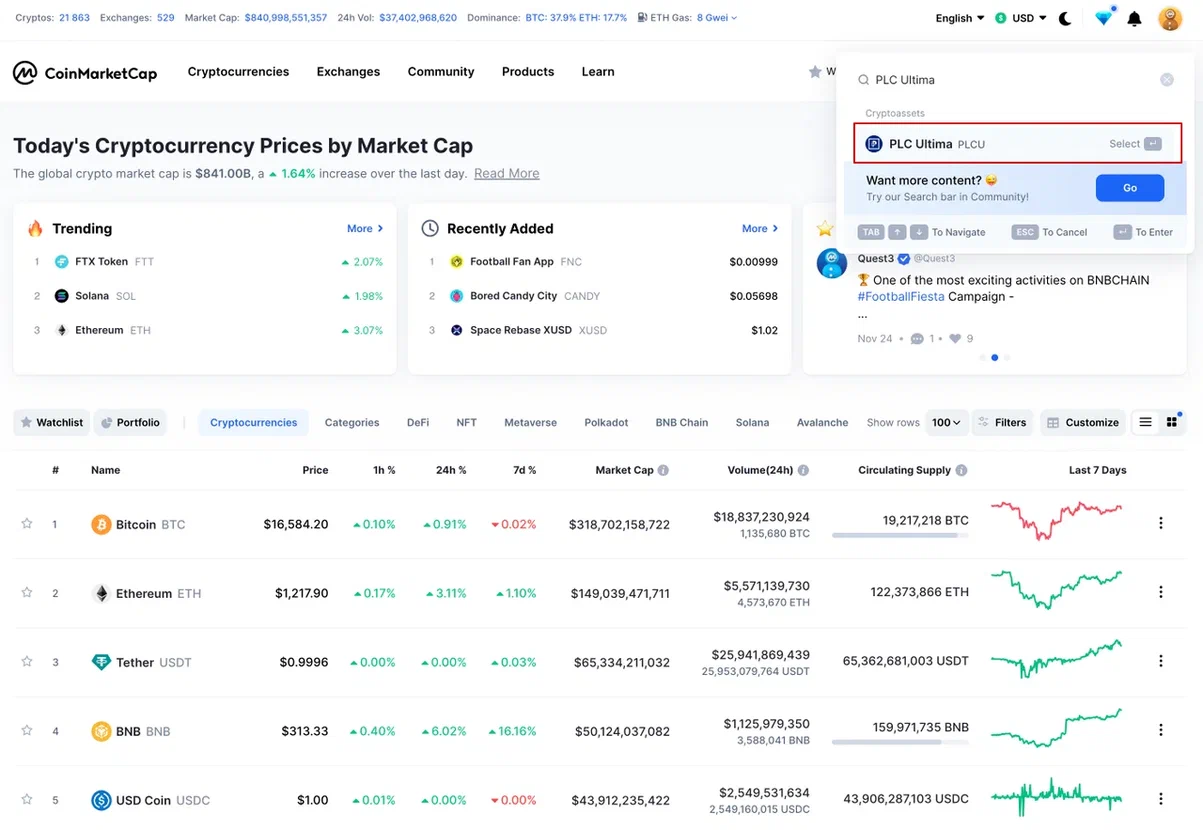Select the PLC Ultima search result

click(1017, 144)
